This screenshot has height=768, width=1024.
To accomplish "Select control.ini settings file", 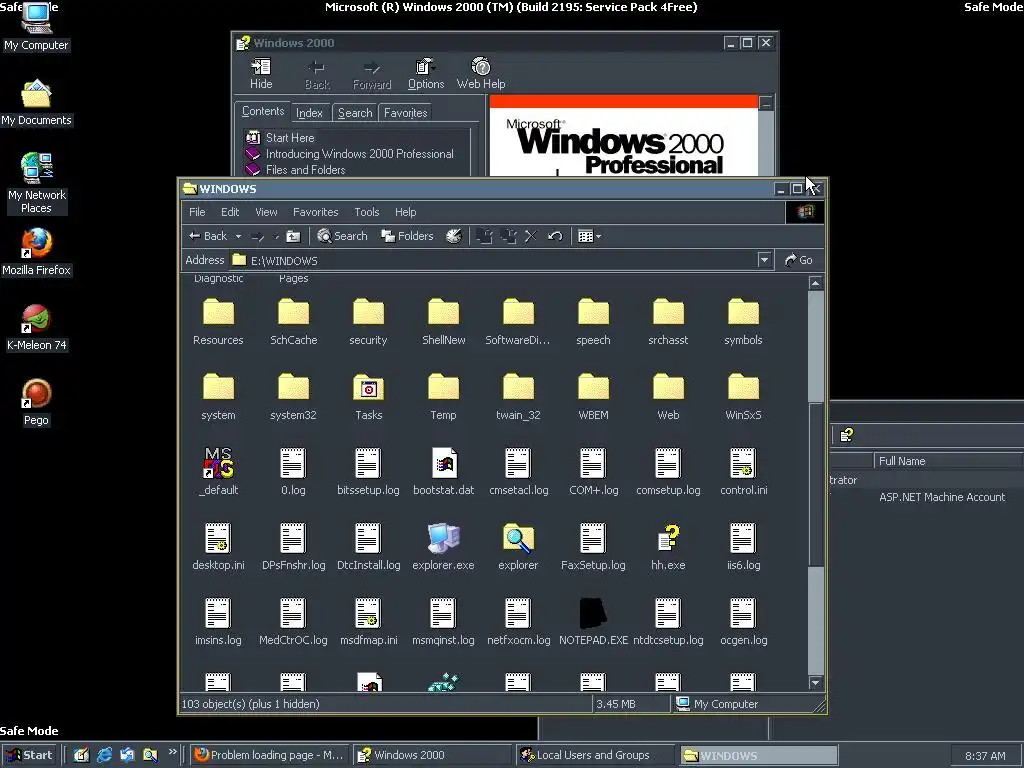I will pos(743,472).
